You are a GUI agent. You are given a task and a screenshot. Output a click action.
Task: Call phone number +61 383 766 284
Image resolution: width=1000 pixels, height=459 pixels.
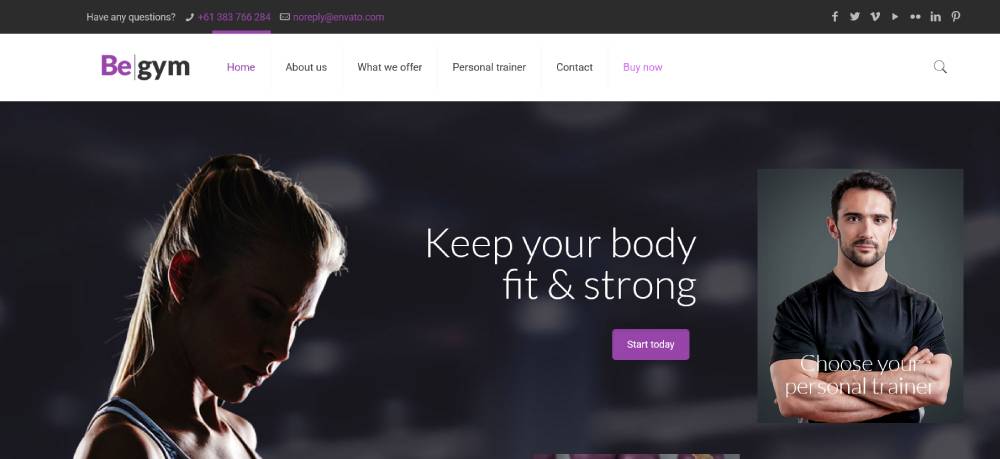point(234,17)
